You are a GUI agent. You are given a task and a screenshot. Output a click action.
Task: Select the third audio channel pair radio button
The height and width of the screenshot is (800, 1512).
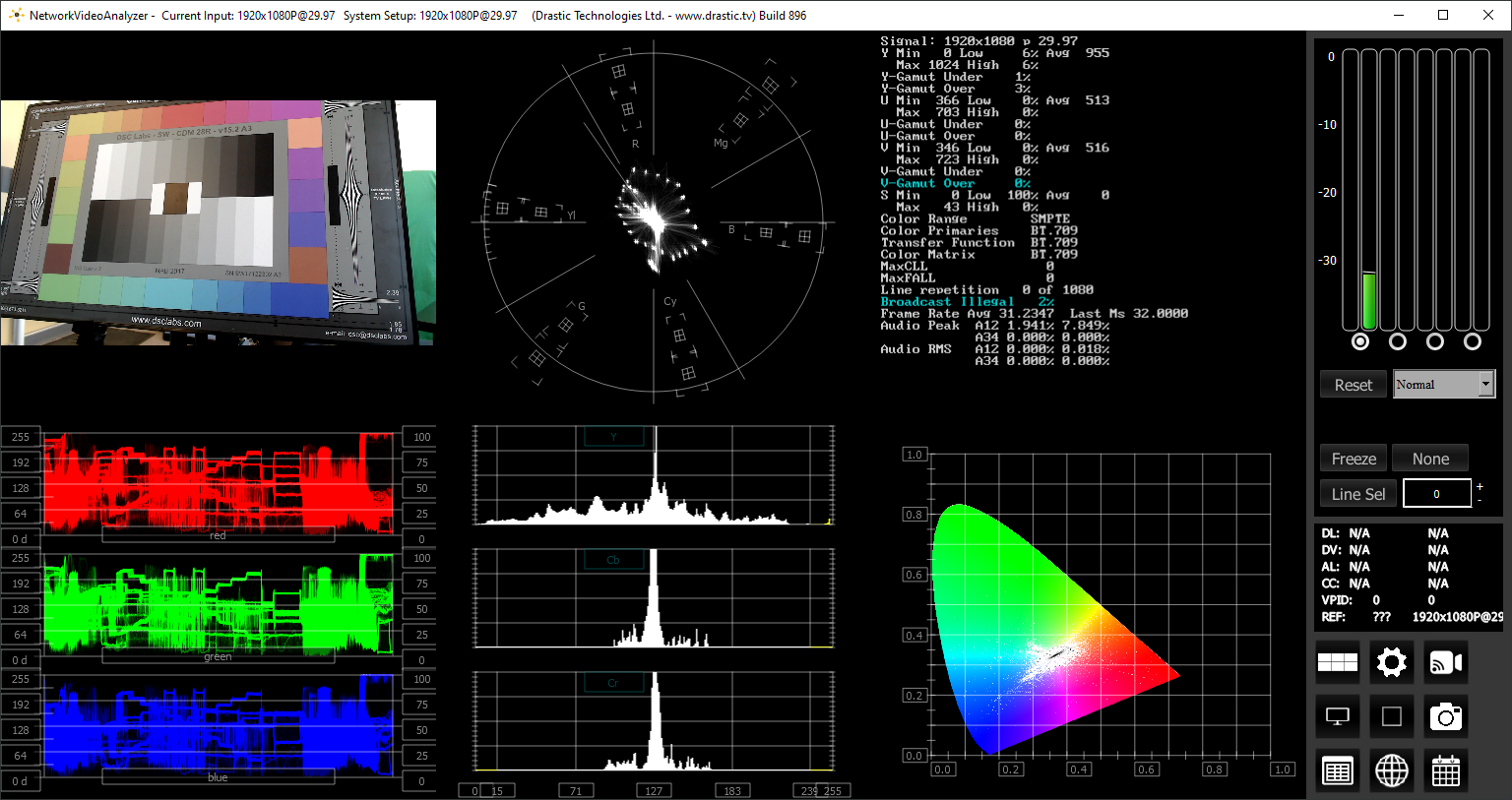point(1435,341)
